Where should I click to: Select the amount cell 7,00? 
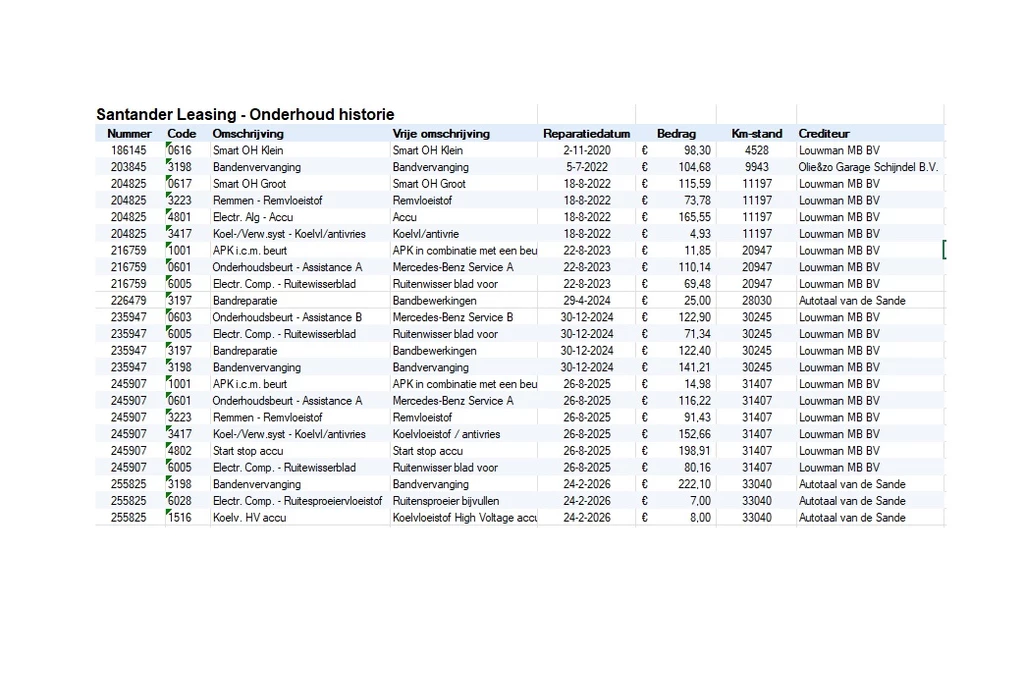point(700,501)
